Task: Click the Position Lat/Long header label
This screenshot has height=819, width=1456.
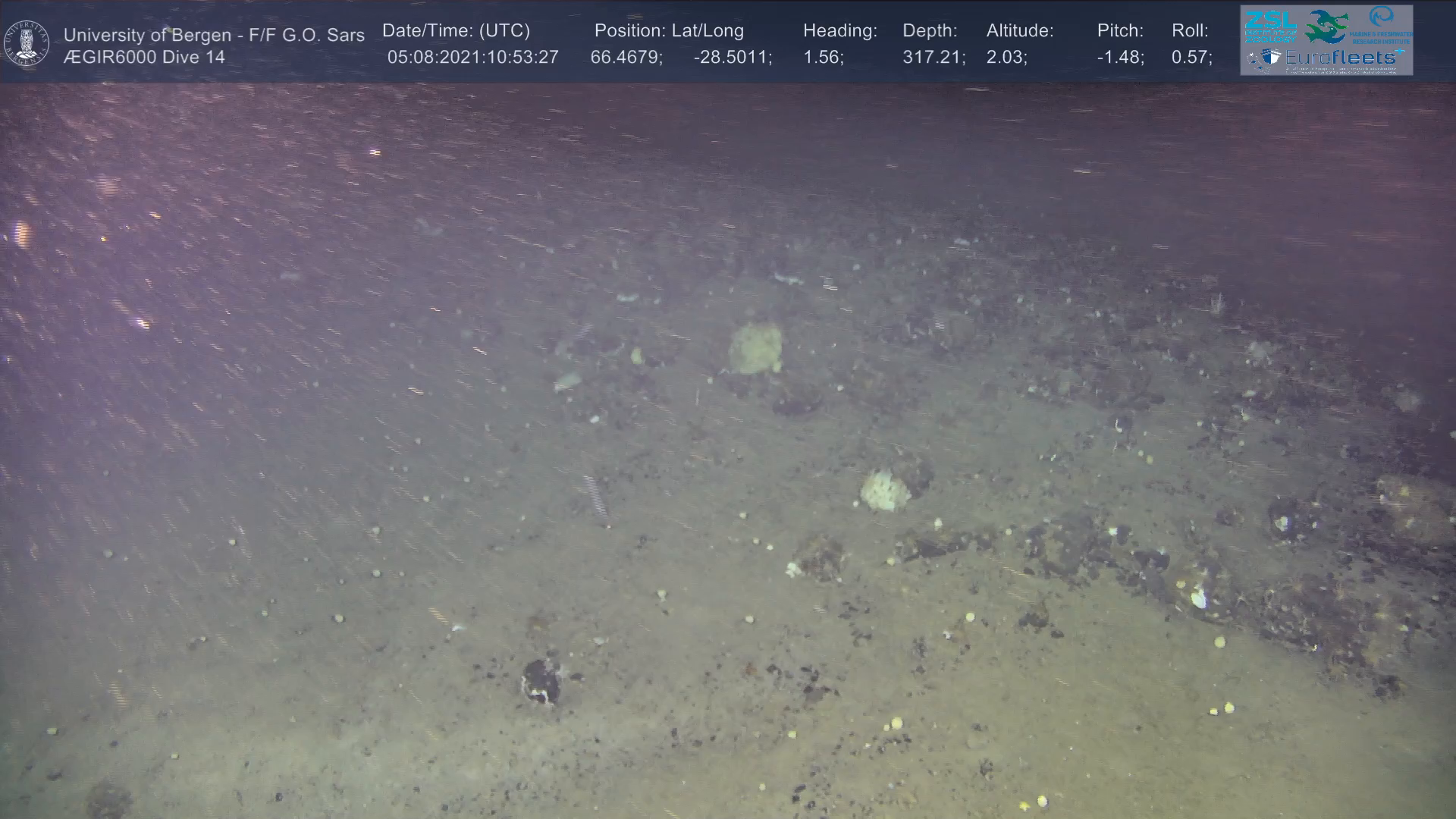Action: [x=669, y=30]
